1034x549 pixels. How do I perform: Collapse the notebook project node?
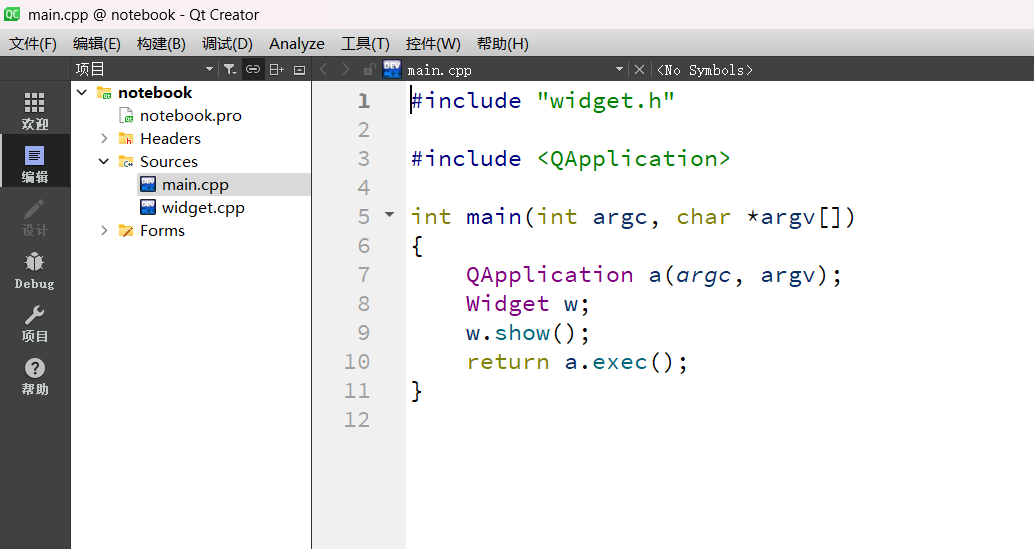[x=82, y=92]
